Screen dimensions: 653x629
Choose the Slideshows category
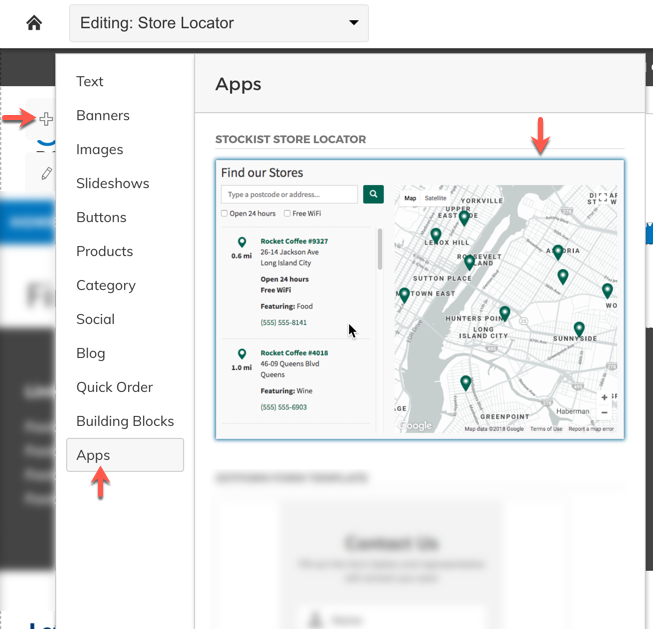coord(112,183)
